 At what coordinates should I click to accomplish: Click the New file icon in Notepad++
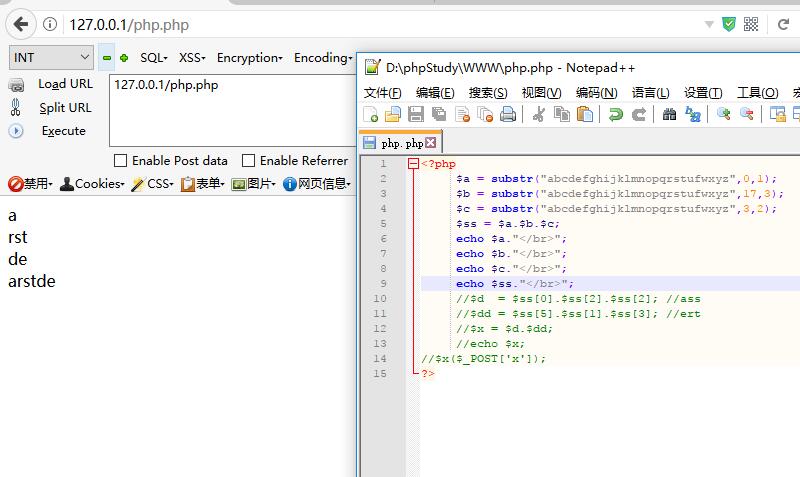[x=370, y=114]
